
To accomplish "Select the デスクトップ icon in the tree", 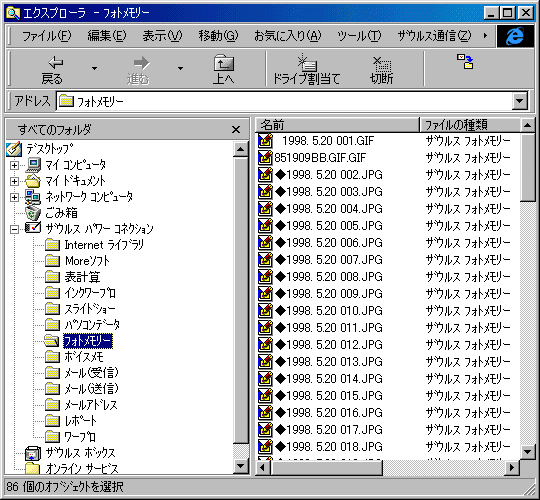I will [x=14, y=149].
